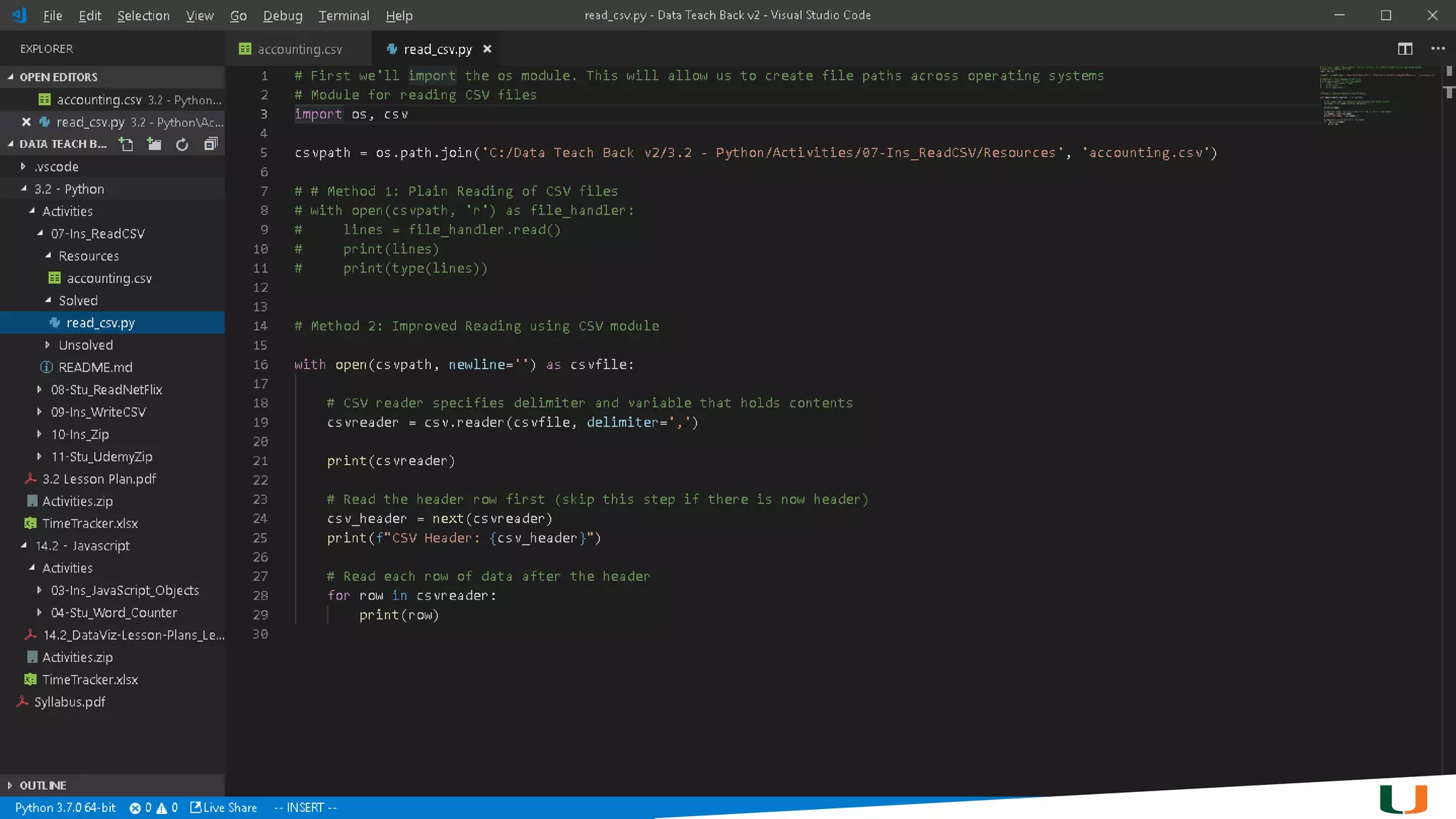The width and height of the screenshot is (1456, 819).
Task: Collapse the 14.2 - Javascript folder
Action: pos(82,546)
